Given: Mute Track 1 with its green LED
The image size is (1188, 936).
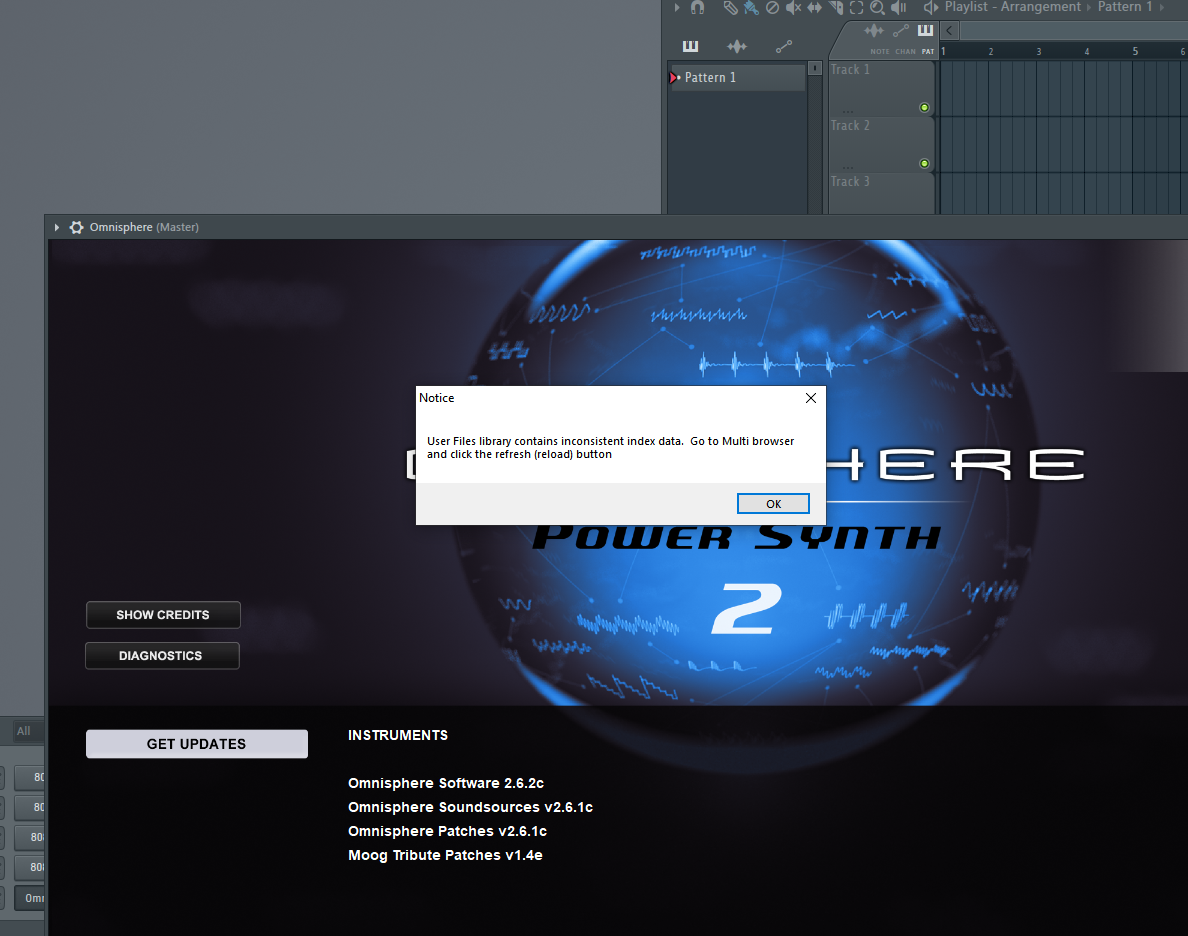Looking at the screenshot, I should (x=924, y=107).
